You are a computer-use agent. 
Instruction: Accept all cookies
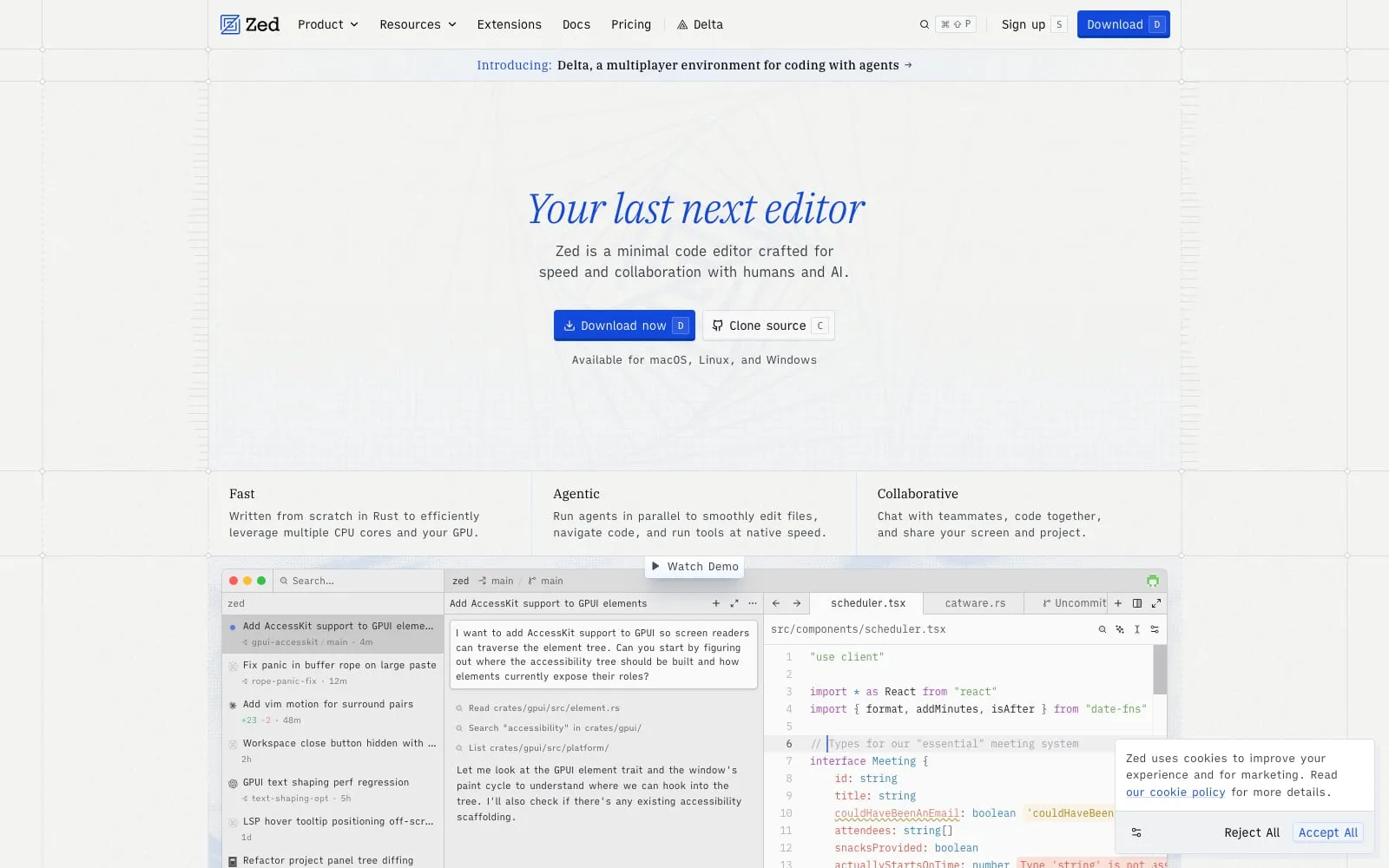[1328, 832]
